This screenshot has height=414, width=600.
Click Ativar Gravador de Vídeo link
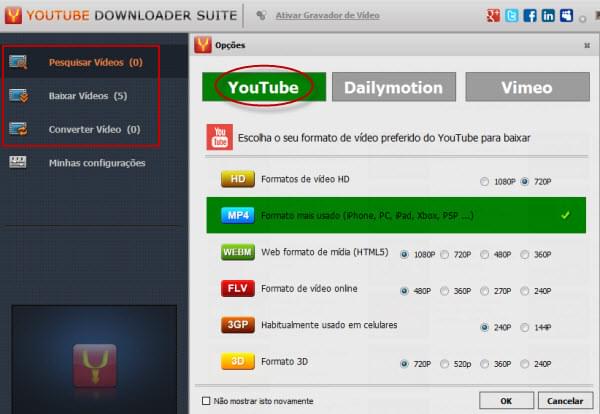328,15
